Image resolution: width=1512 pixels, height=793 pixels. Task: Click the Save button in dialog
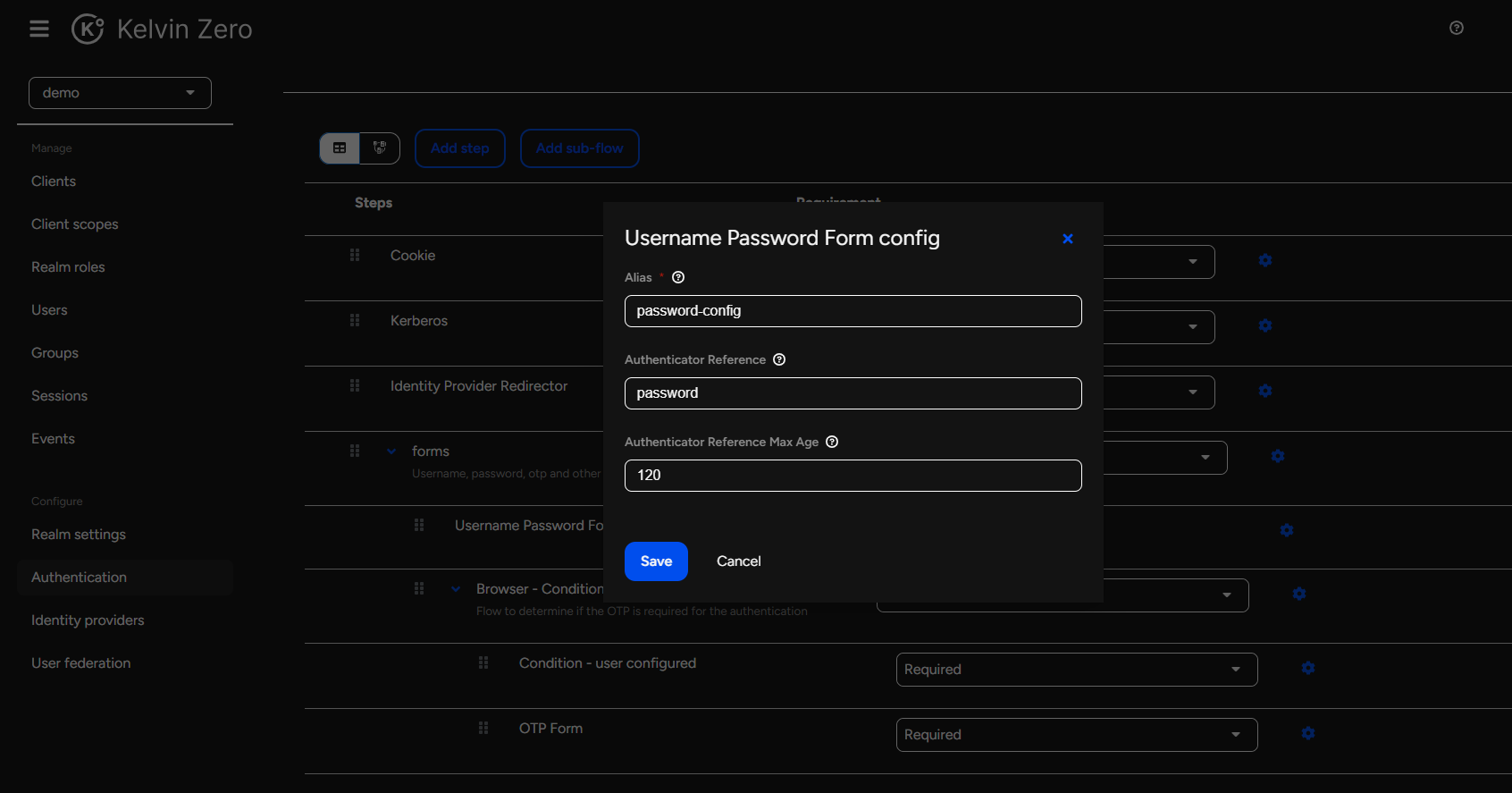(x=656, y=561)
